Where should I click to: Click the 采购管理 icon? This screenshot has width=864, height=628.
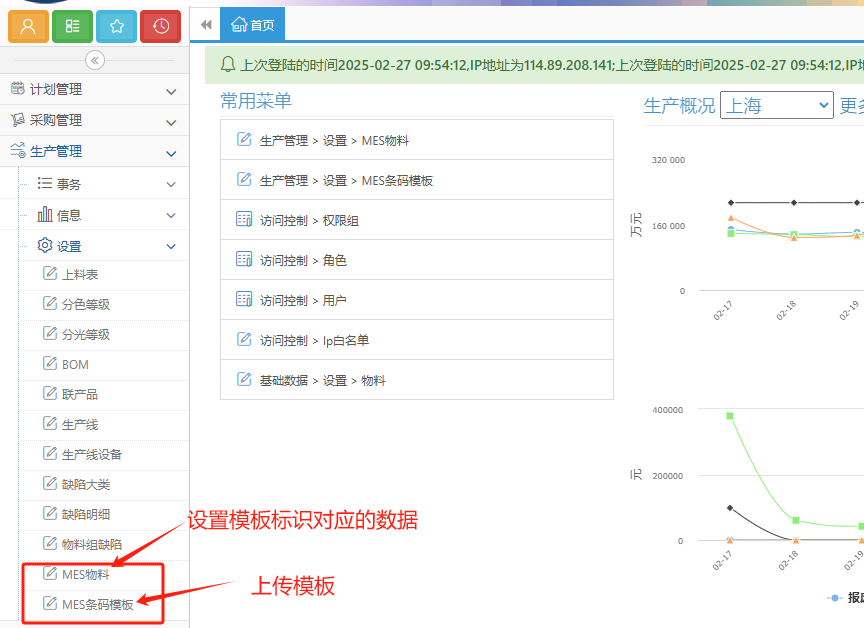(18, 119)
